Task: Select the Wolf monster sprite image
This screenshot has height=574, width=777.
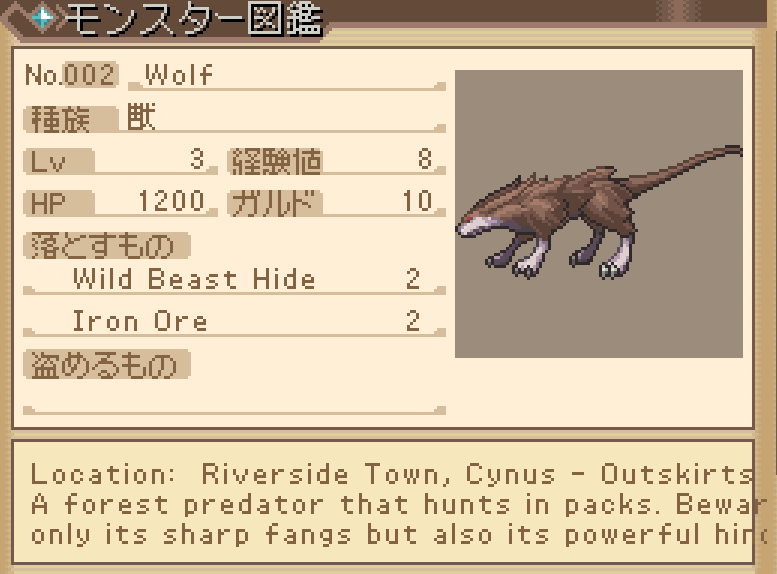Action: pos(599,214)
